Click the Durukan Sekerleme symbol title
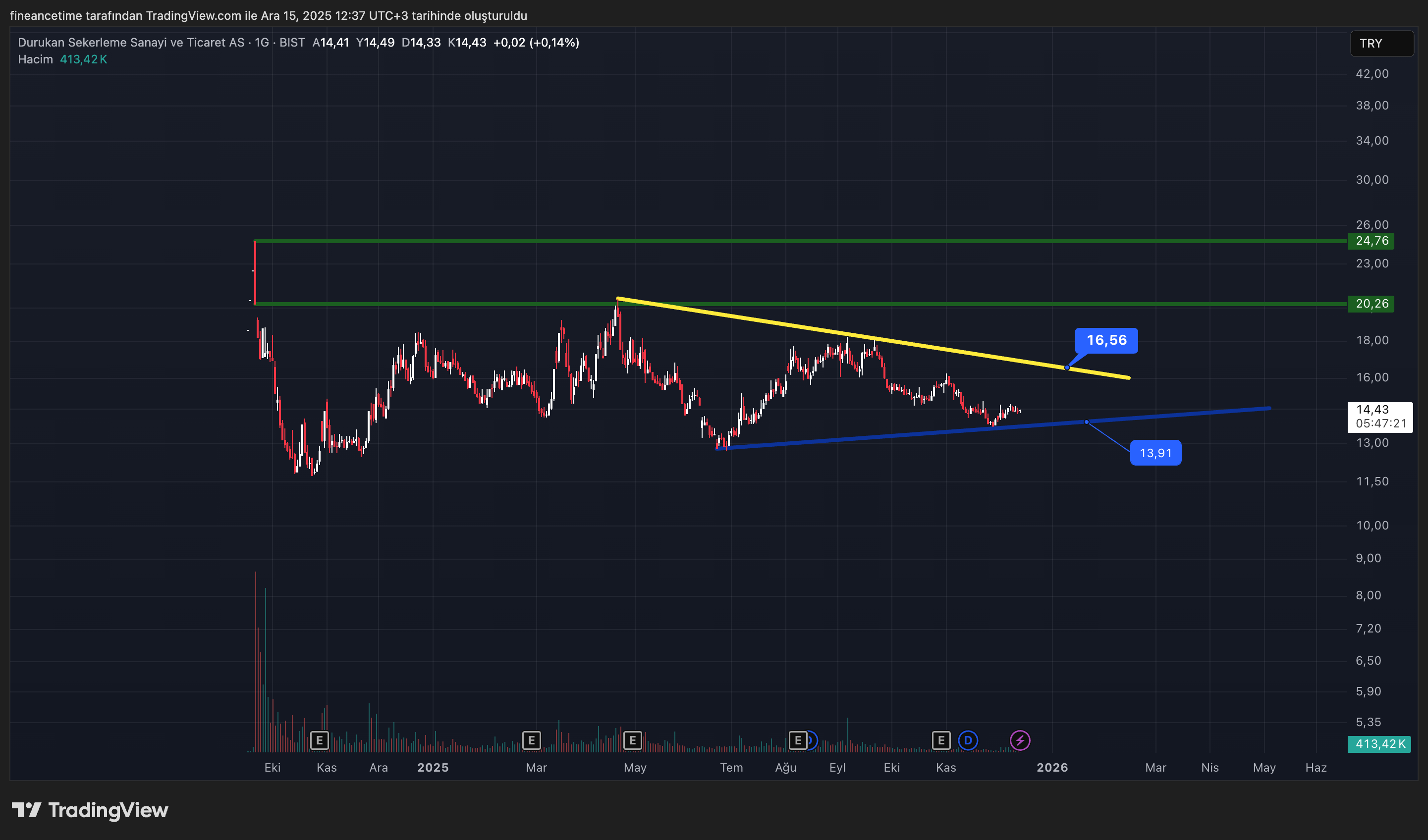1428x840 pixels. [x=130, y=43]
